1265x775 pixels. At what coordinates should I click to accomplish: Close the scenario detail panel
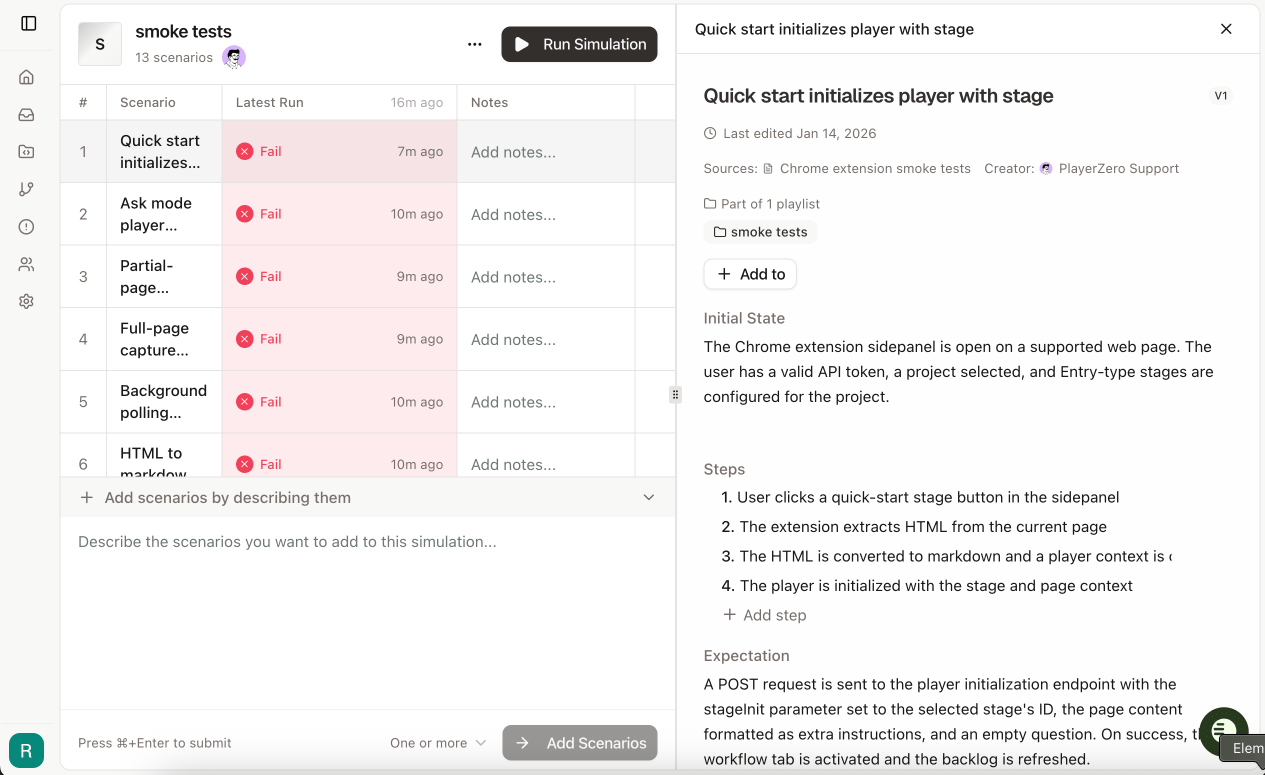coord(1226,29)
